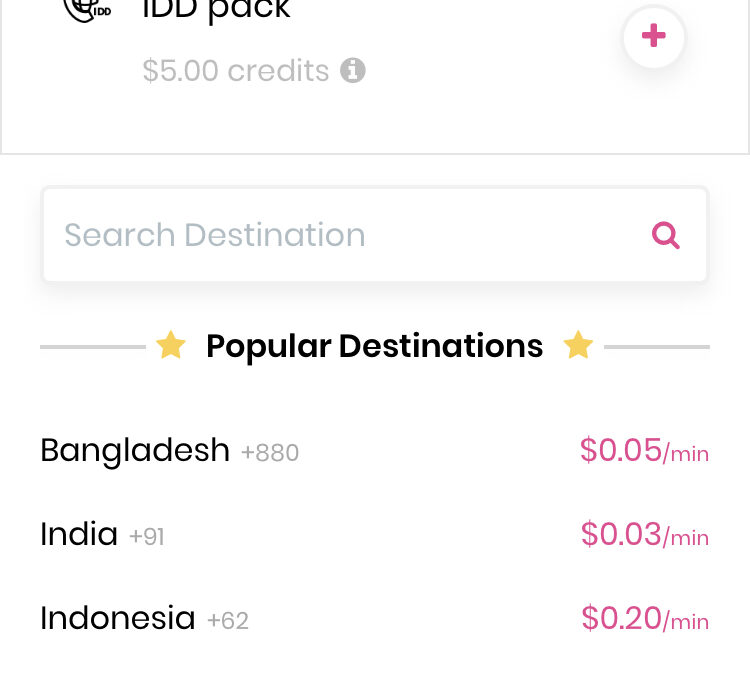
Task: Click the +91 country code
Action: click(x=147, y=537)
